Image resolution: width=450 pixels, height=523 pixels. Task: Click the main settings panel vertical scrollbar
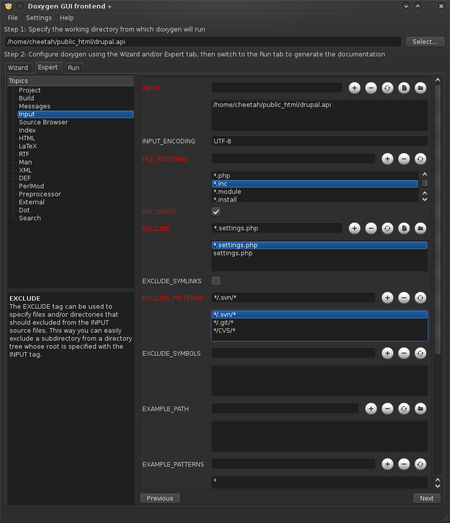(438, 220)
